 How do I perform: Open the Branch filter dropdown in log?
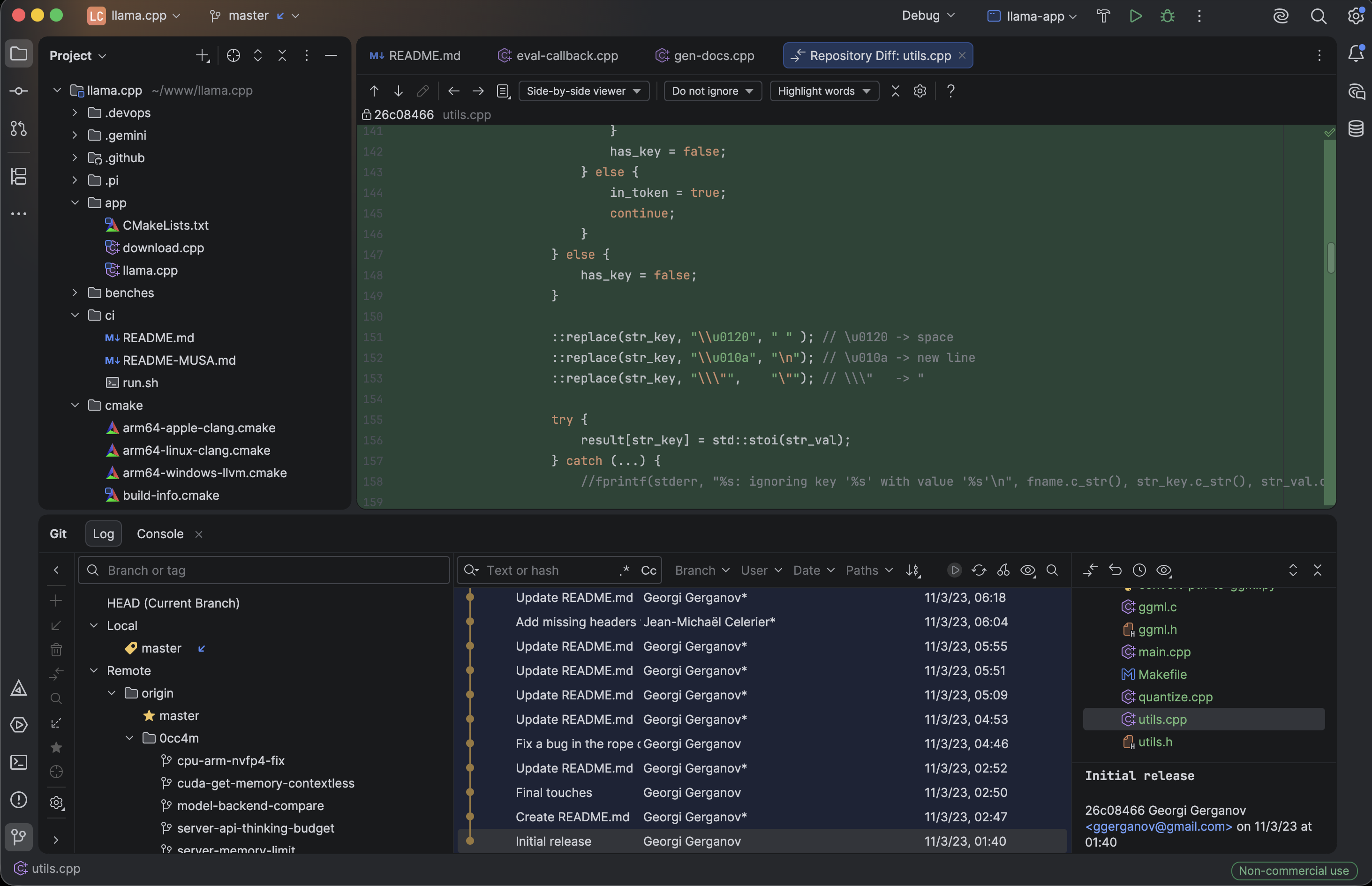[702, 570]
